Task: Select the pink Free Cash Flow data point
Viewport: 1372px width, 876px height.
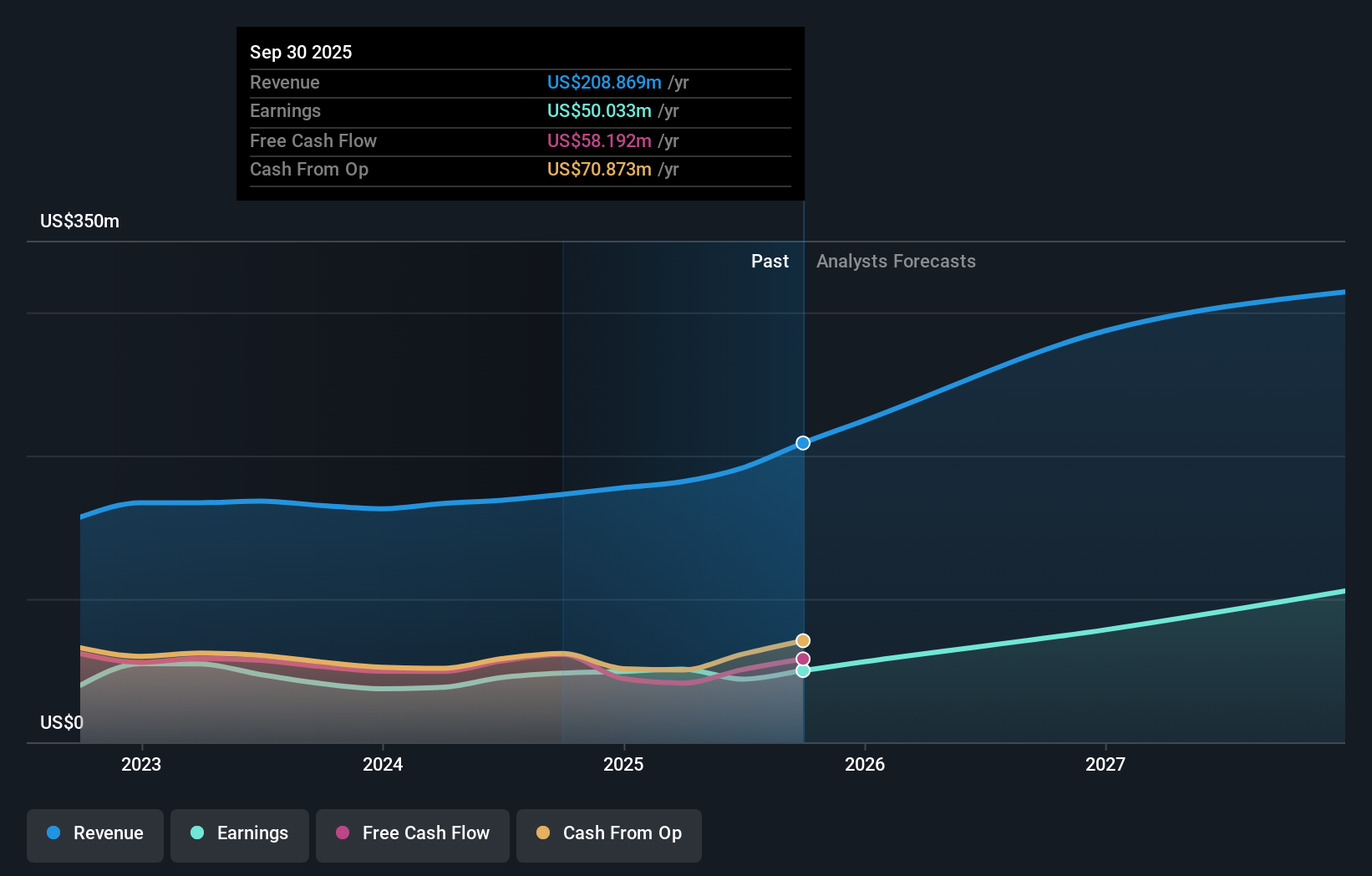Action: (x=803, y=658)
